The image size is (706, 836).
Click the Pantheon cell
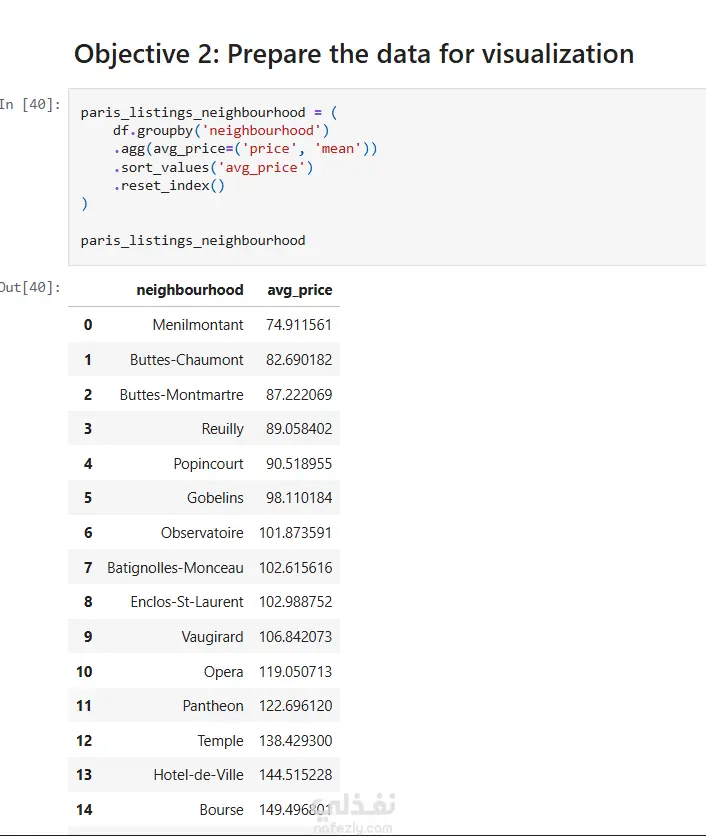pyautogui.click(x=213, y=706)
